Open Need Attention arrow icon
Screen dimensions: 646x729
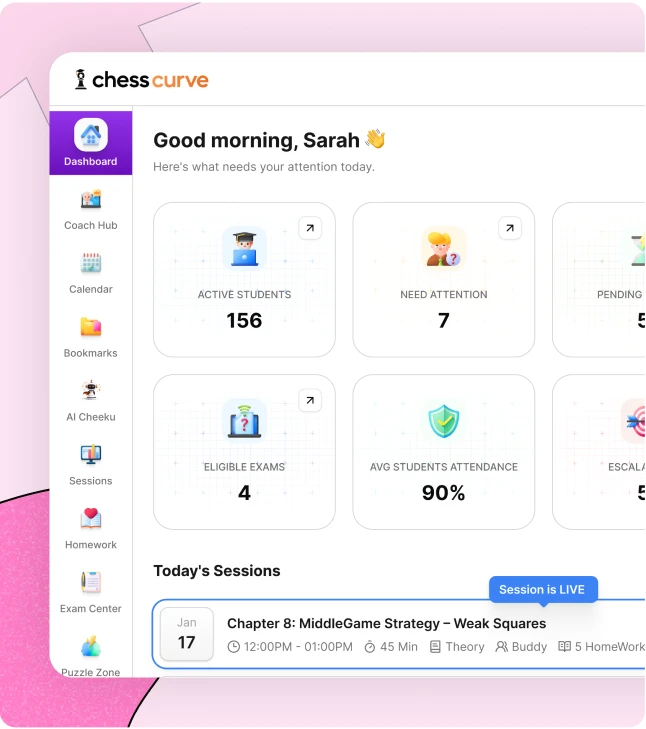(x=510, y=228)
